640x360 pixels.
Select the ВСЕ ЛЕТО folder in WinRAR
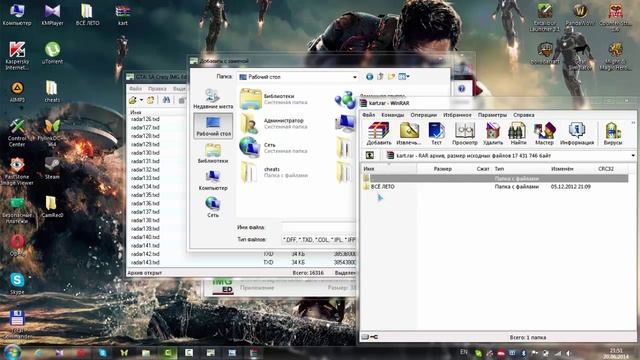tap(382, 187)
